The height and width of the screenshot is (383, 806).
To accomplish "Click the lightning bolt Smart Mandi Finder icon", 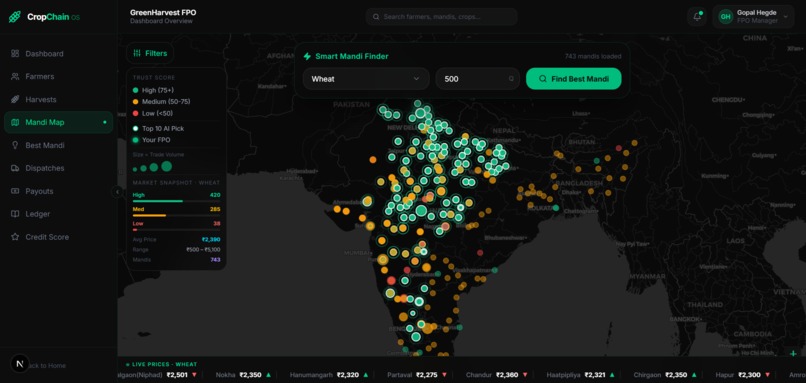I will (x=307, y=57).
